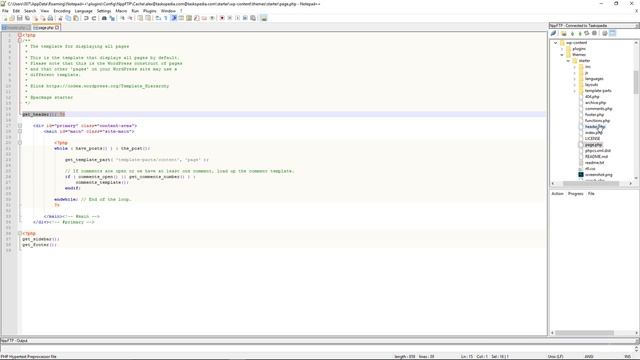Expand the layouts folder
The width and height of the screenshot is (640, 360).
point(575,84)
